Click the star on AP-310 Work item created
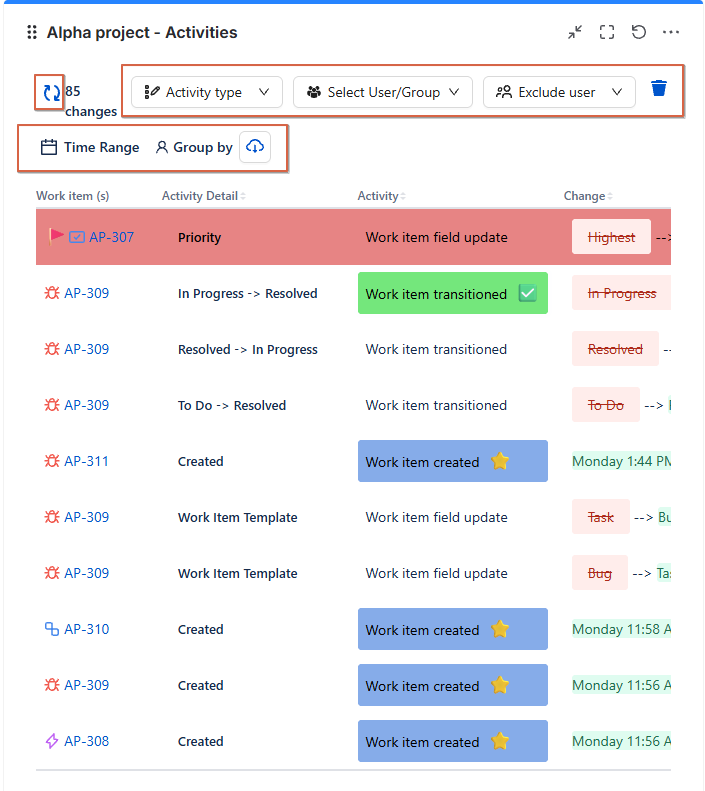The width and height of the screenshot is (705, 791). click(x=500, y=629)
